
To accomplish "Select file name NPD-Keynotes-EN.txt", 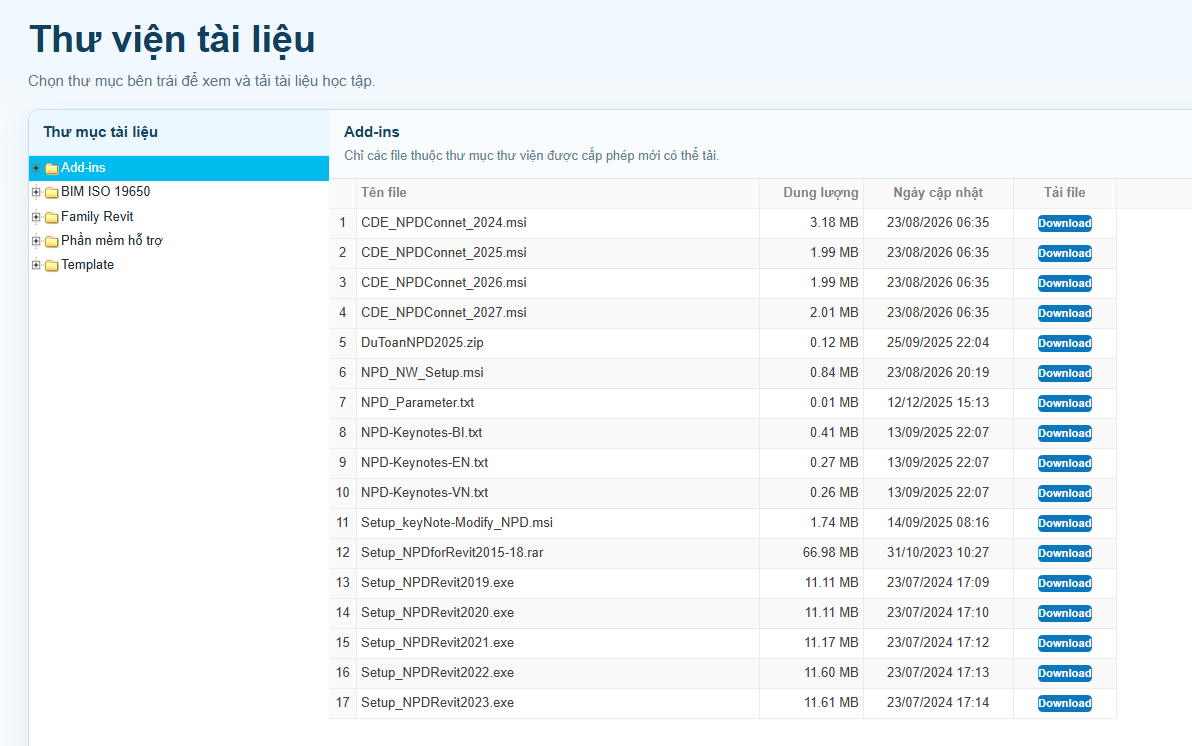I will coord(424,462).
